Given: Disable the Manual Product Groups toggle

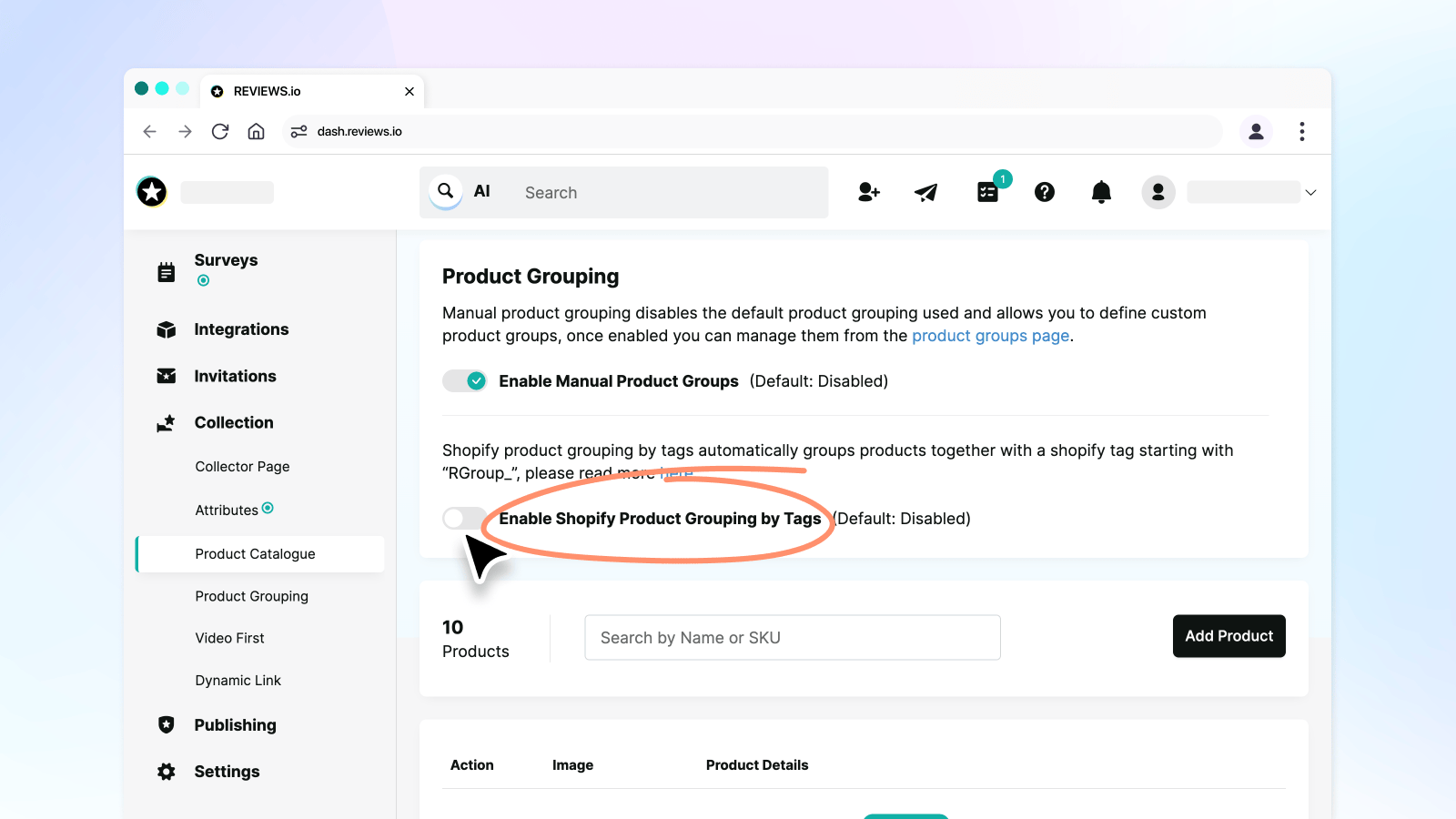Looking at the screenshot, I should coord(465,381).
